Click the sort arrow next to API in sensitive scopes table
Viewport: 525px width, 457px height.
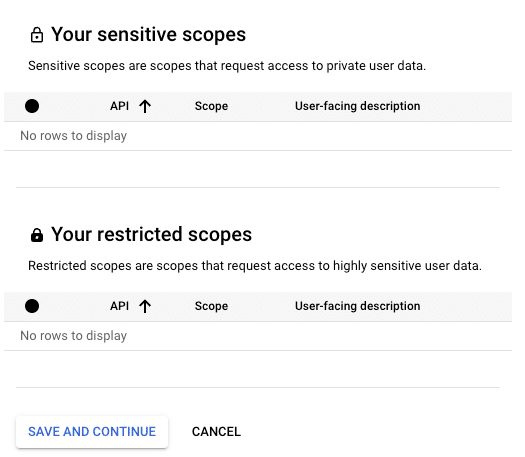(x=145, y=106)
